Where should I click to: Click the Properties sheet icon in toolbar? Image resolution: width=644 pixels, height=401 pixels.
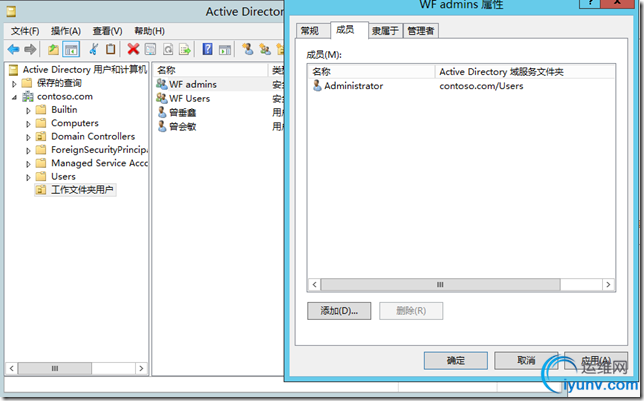tap(150, 50)
